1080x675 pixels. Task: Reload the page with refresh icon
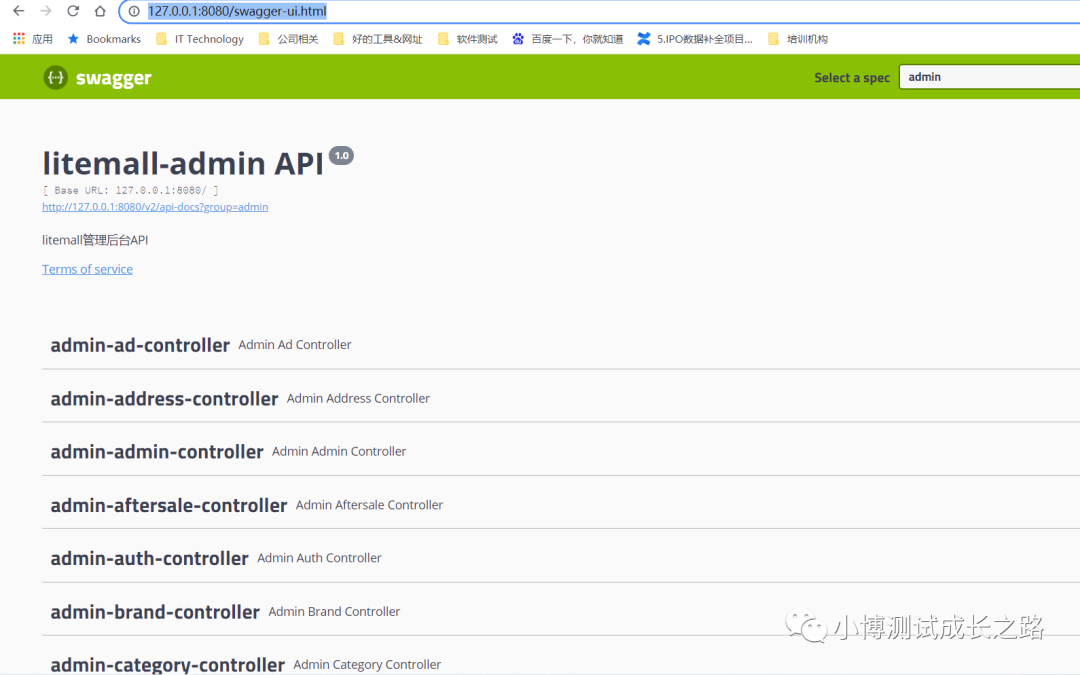73,11
